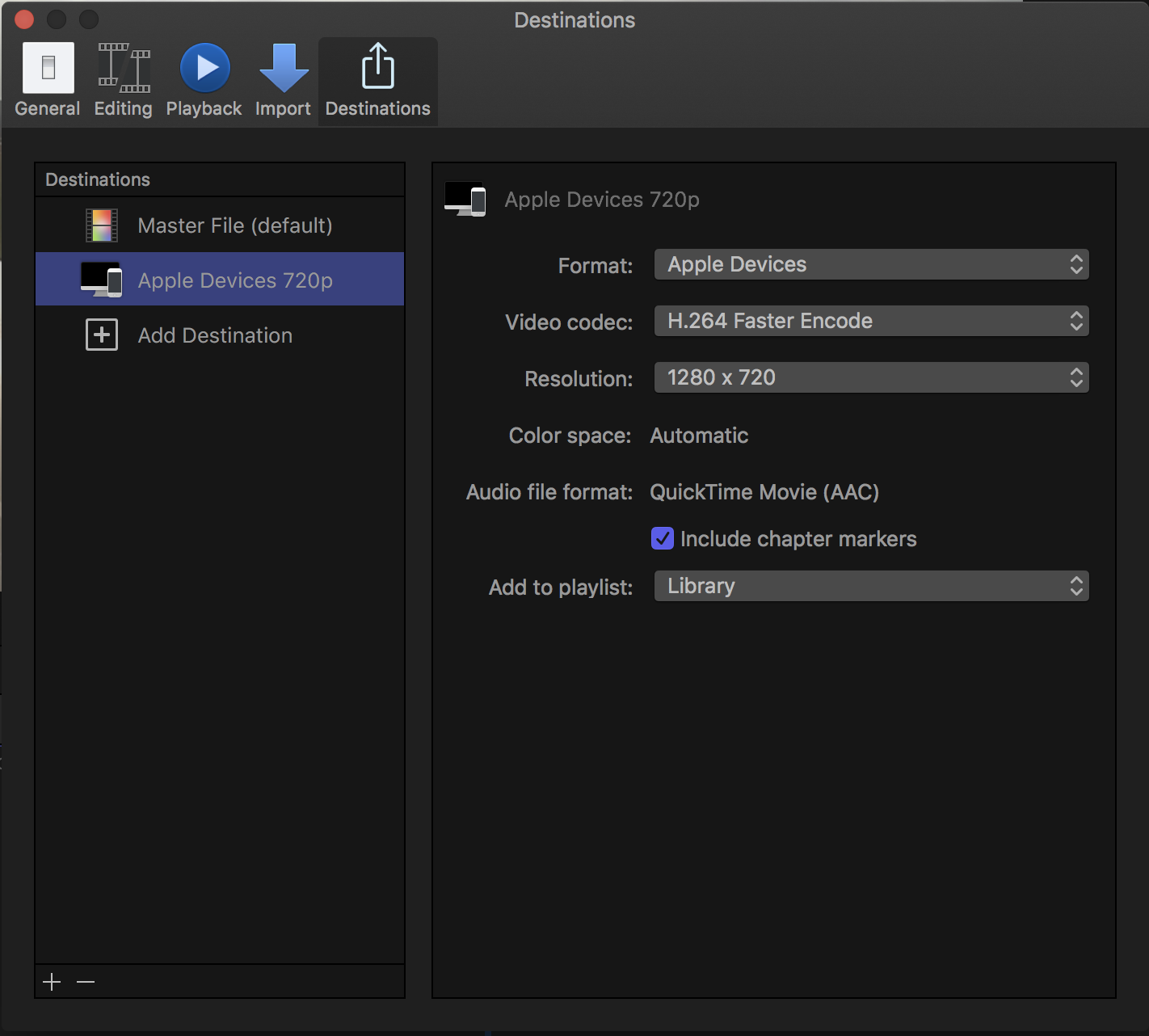Click the plus button below destinations list
Viewport: 1149px width, 1036px height.
coord(52,982)
